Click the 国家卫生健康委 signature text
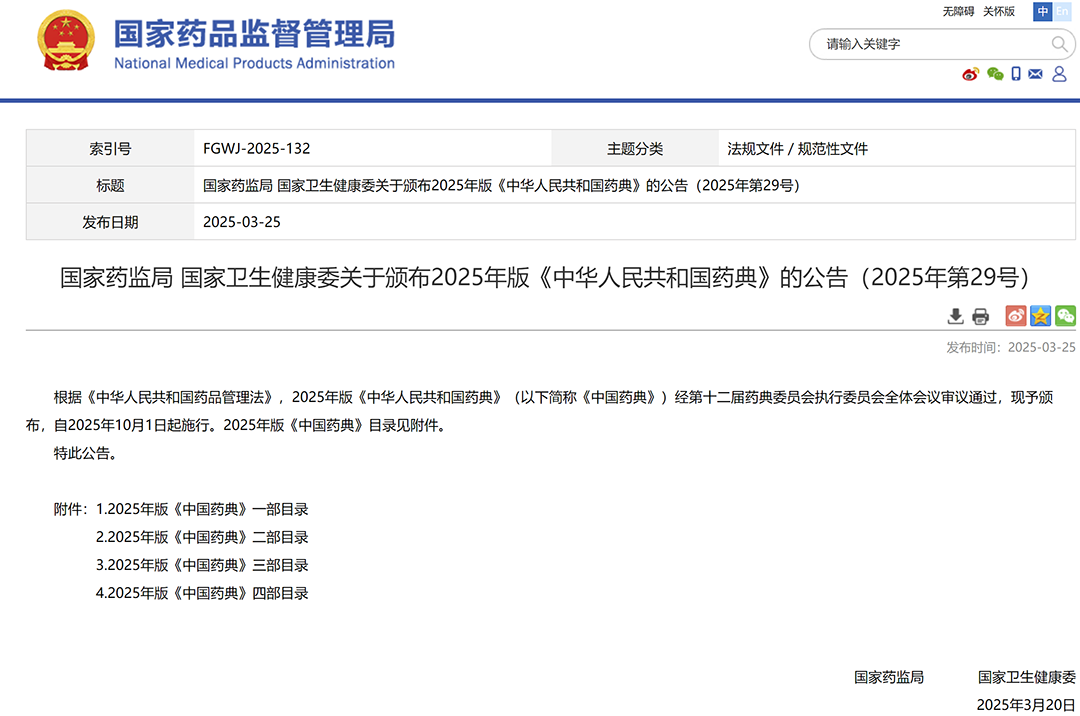This screenshot has width=1080, height=716. click(x=1027, y=677)
